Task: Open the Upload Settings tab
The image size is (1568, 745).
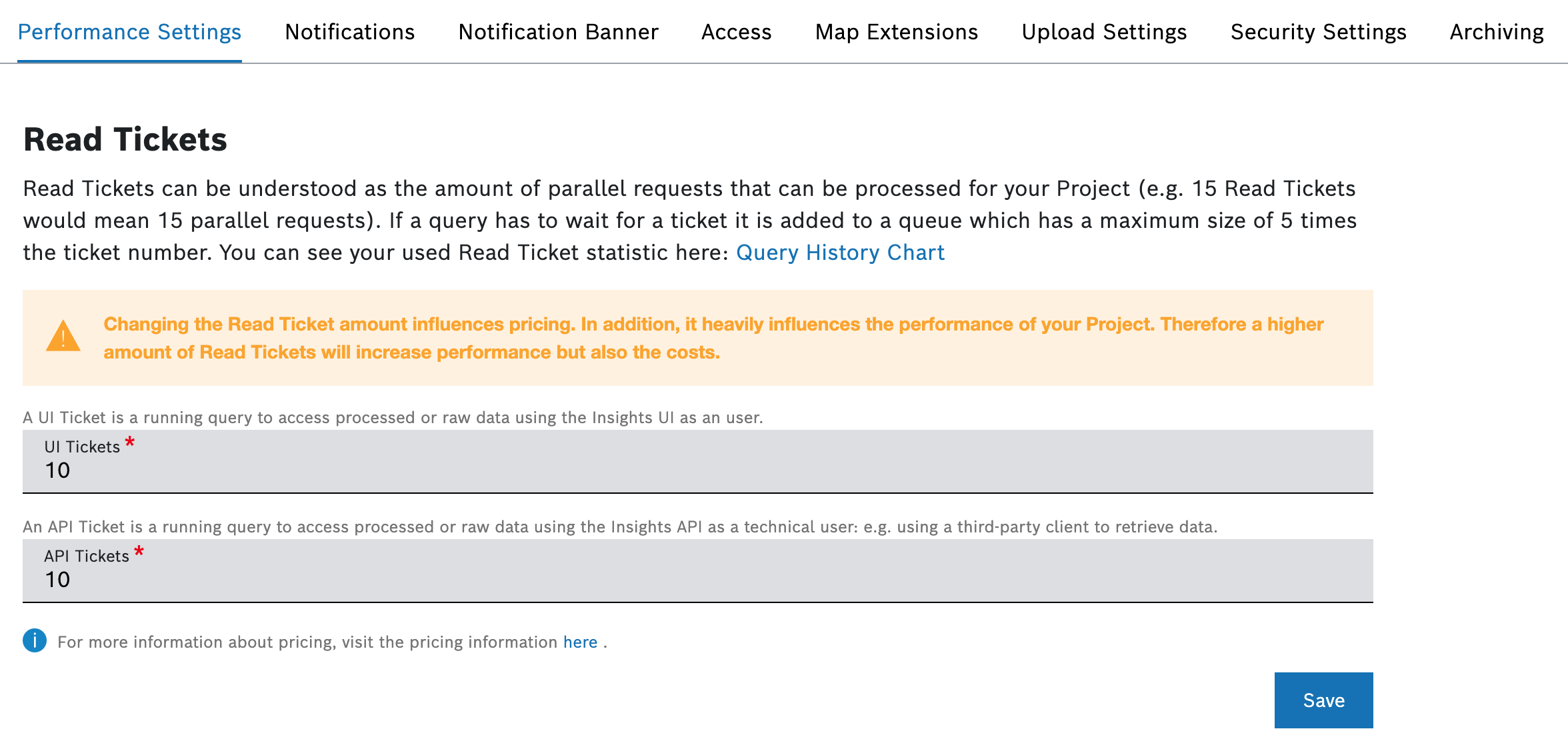Action: [x=1104, y=32]
